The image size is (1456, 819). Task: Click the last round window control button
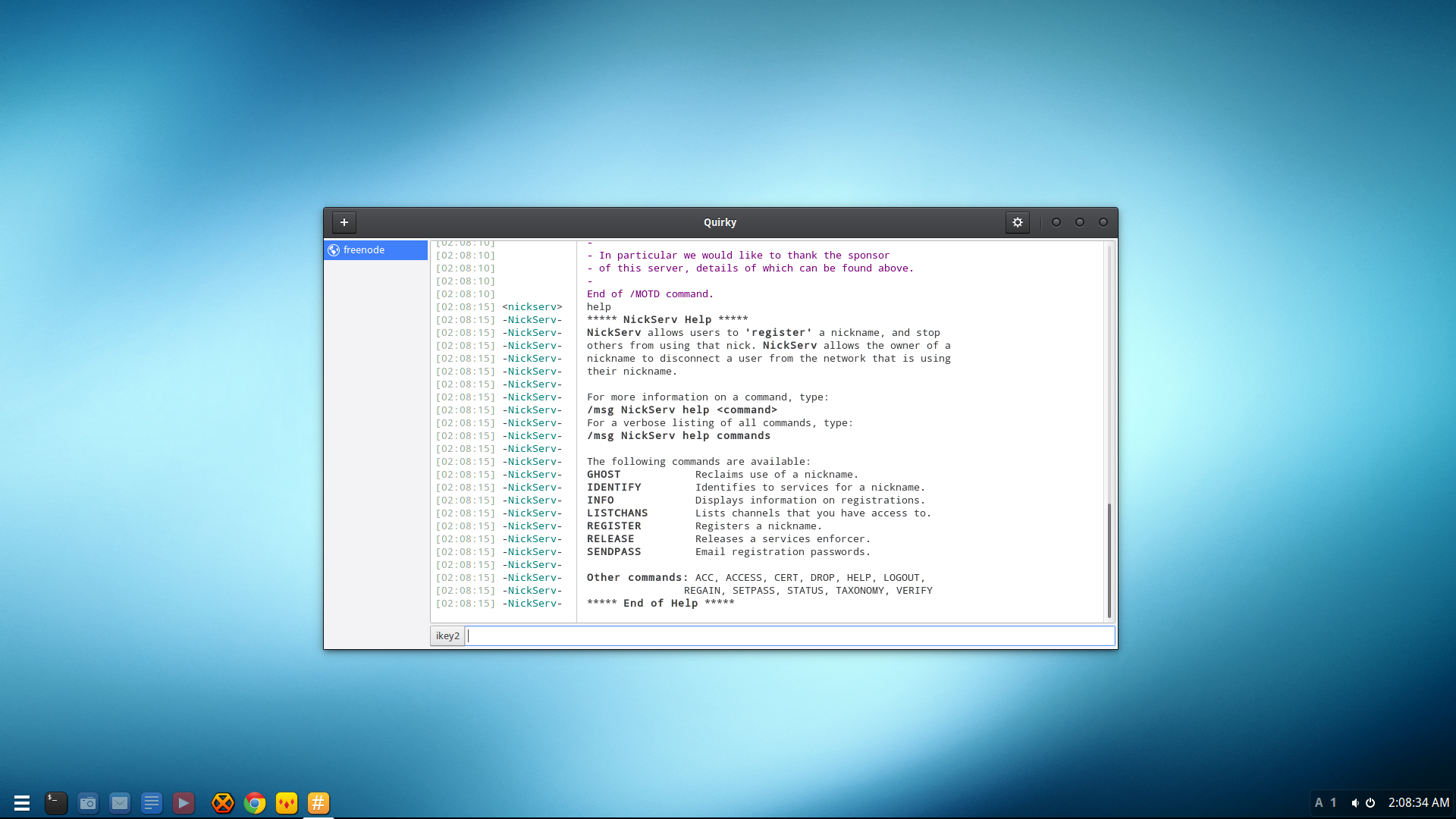tap(1103, 222)
